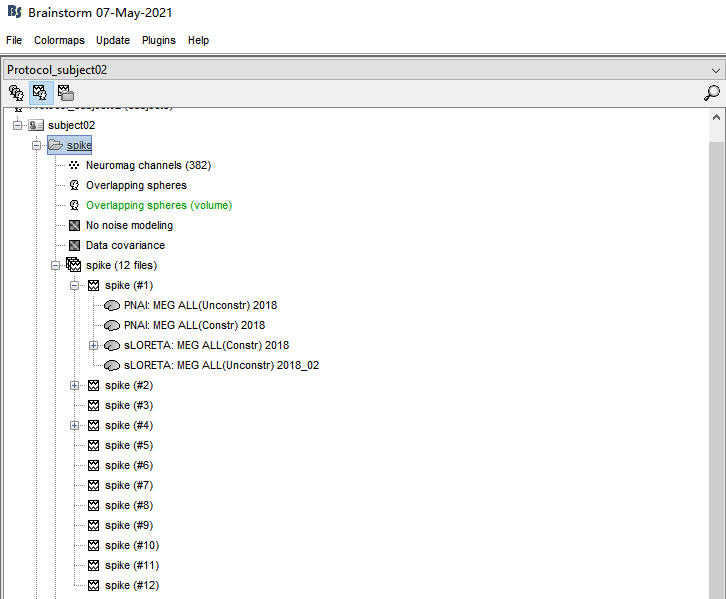Screen dimensions: 726x599
Task: Switch to anatomy view toolbar icon
Action: (x=16, y=93)
